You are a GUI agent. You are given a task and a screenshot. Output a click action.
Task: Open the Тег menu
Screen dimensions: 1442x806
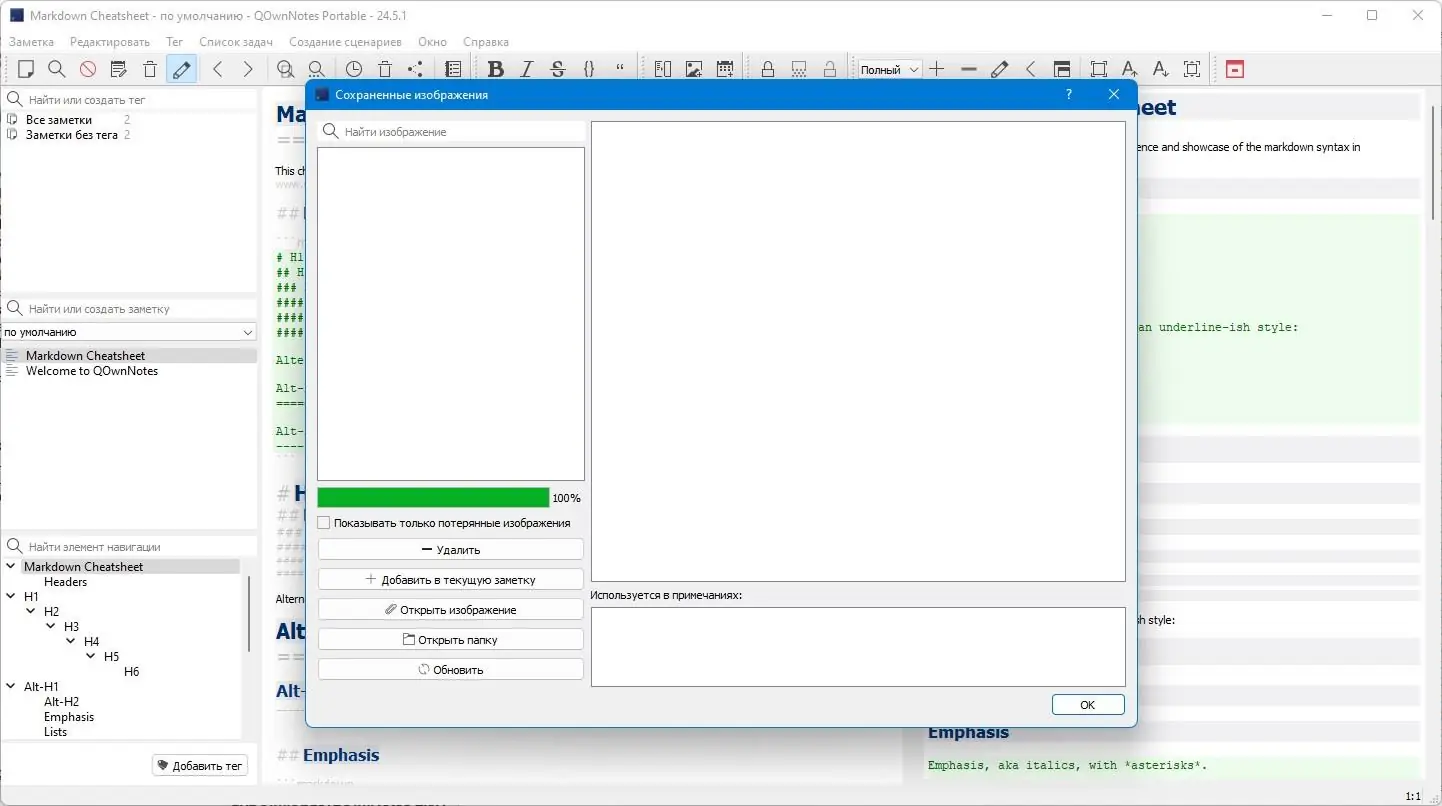pyautogui.click(x=174, y=42)
